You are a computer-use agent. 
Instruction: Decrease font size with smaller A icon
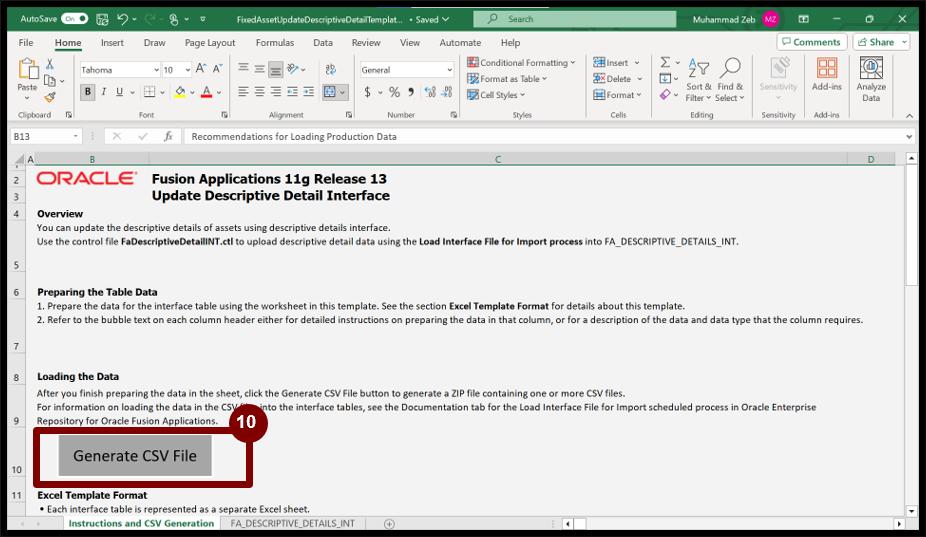click(217, 69)
